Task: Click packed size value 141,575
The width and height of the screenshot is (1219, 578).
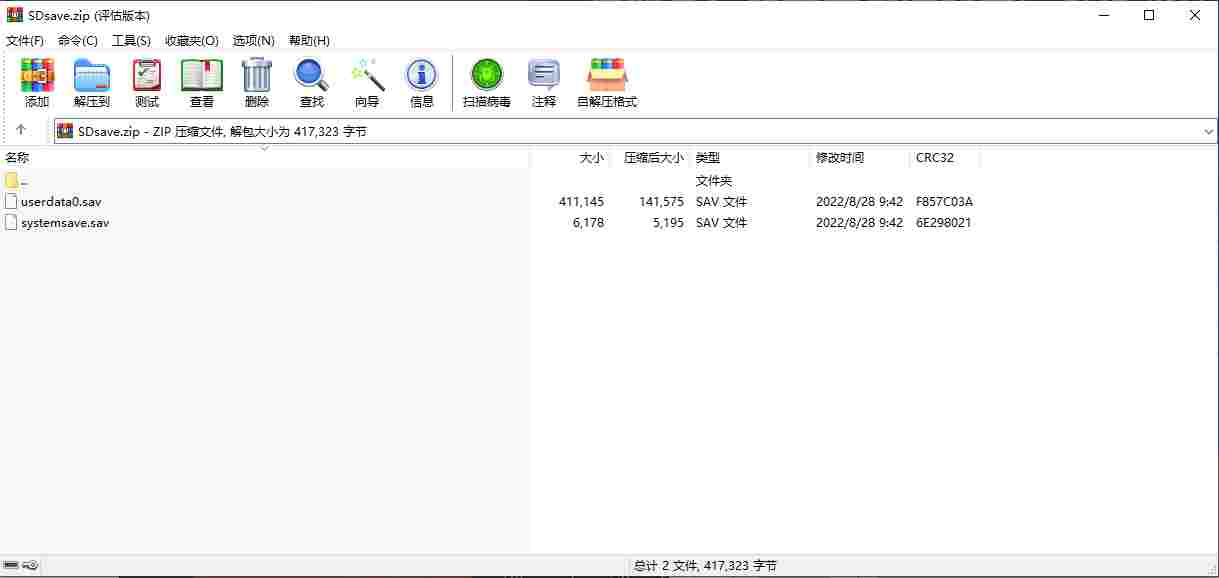Action: pyautogui.click(x=661, y=202)
